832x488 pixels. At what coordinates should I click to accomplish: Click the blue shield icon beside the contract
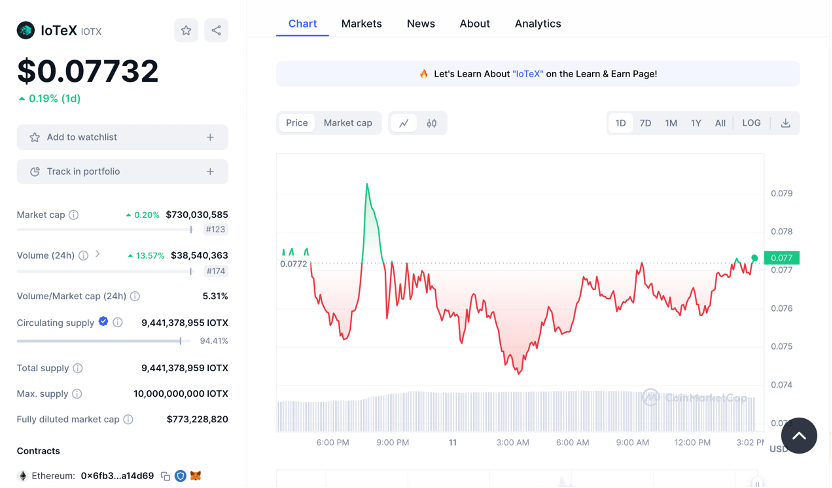tap(181, 476)
